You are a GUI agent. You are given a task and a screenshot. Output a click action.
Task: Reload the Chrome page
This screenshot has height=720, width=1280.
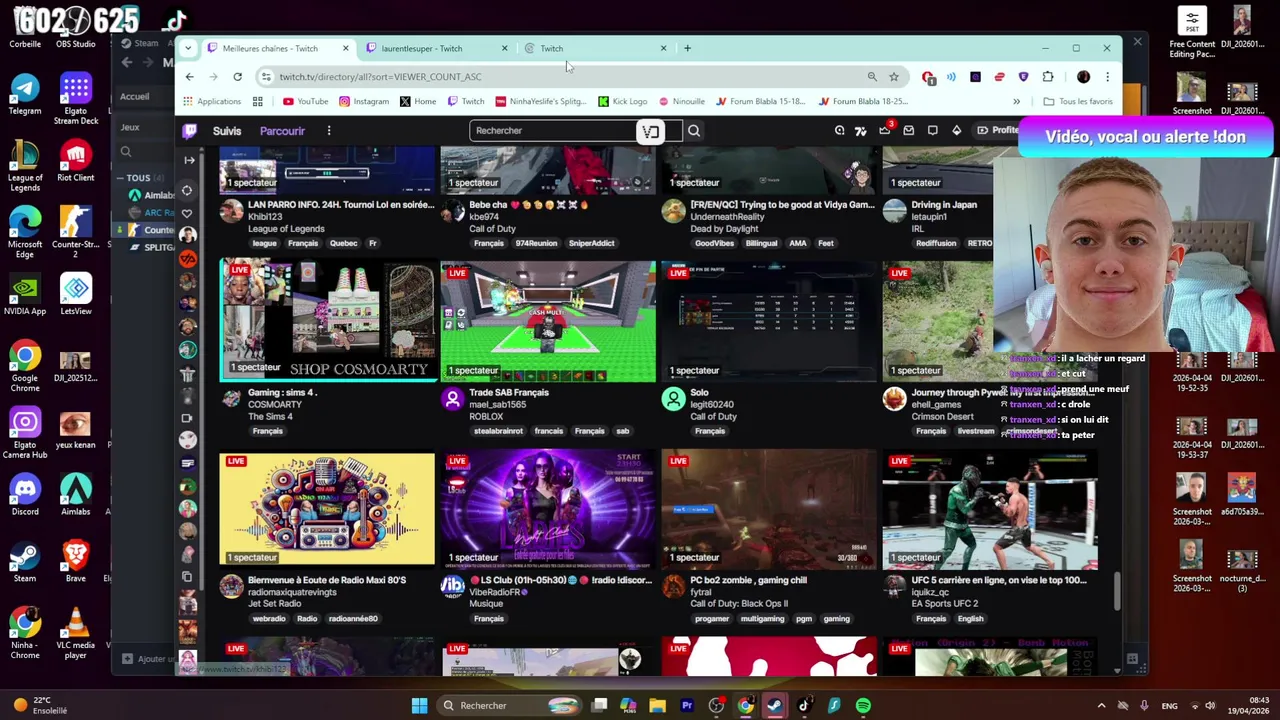tap(237, 77)
